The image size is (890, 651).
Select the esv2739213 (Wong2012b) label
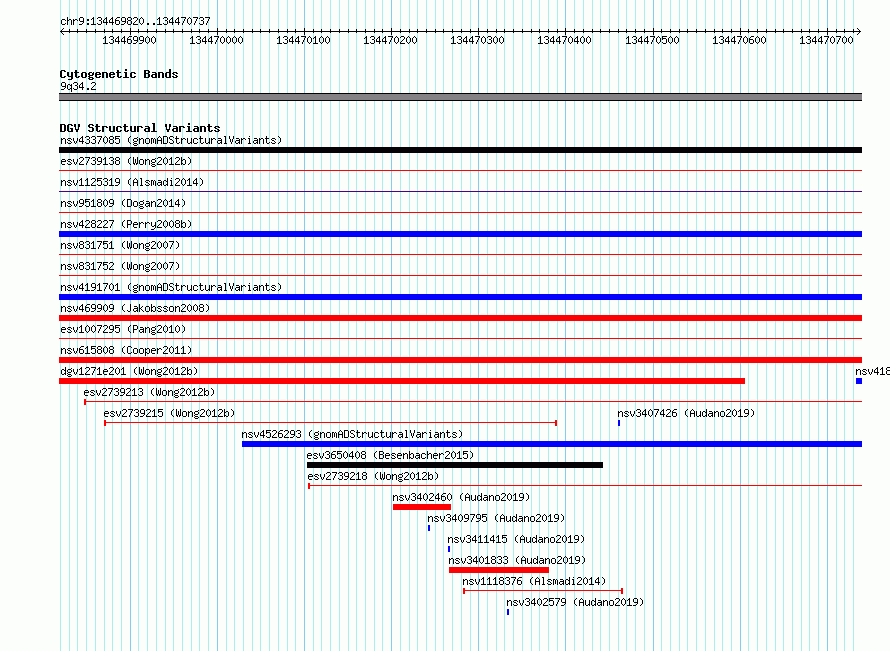click(149, 392)
